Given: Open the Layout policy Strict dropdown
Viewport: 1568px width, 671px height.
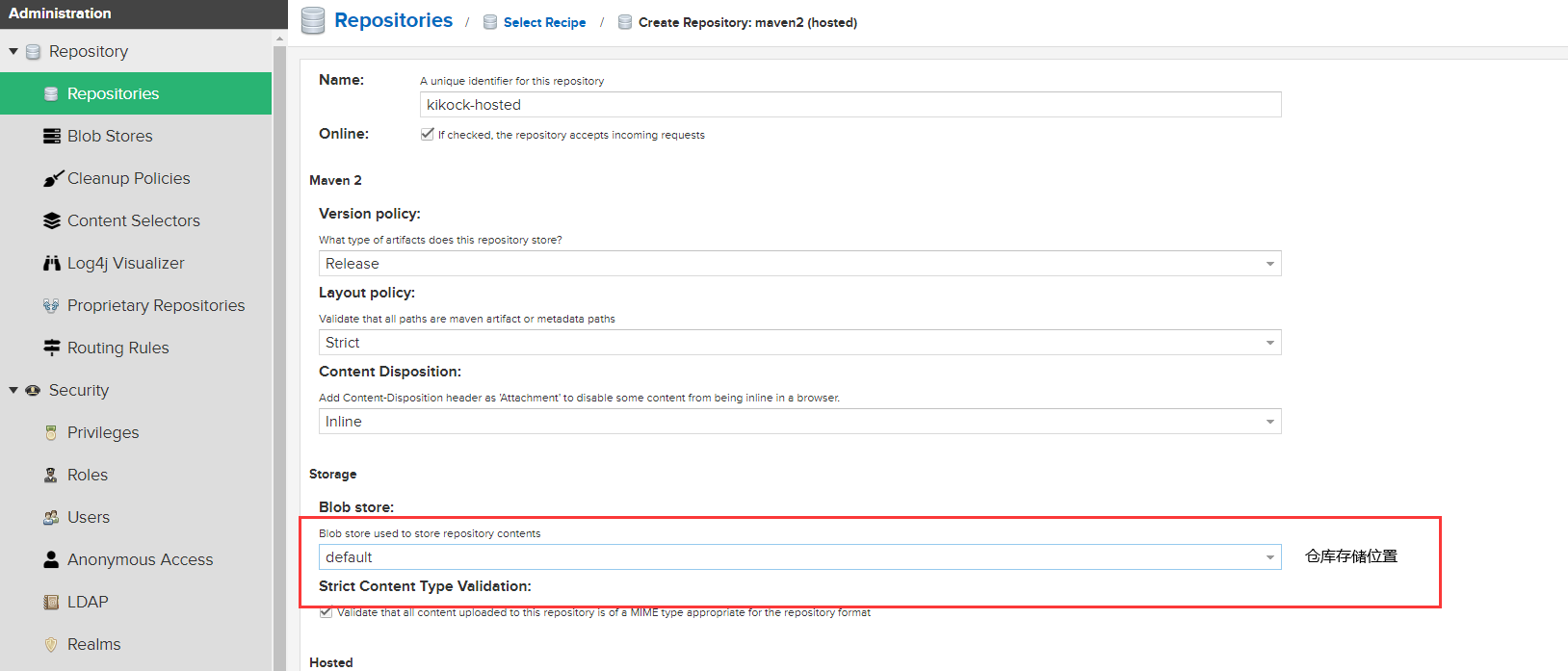Looking at the screenshot, I should [799, 343].
